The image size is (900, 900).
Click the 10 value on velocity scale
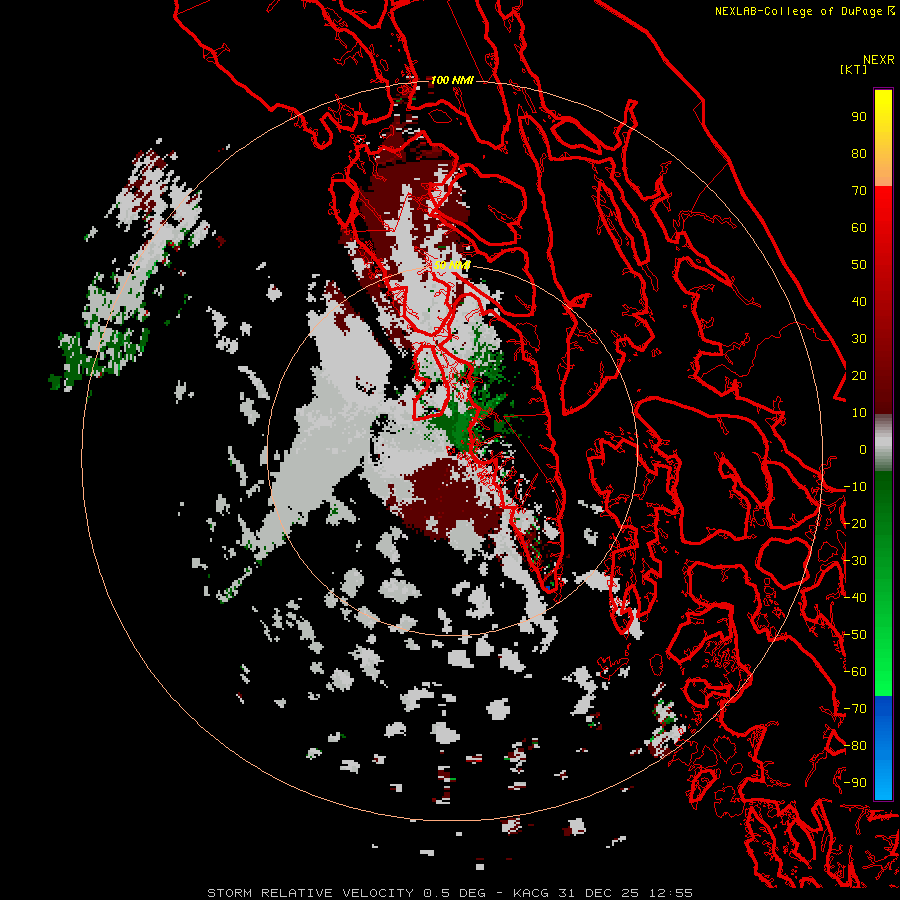(x=859, y=413)
